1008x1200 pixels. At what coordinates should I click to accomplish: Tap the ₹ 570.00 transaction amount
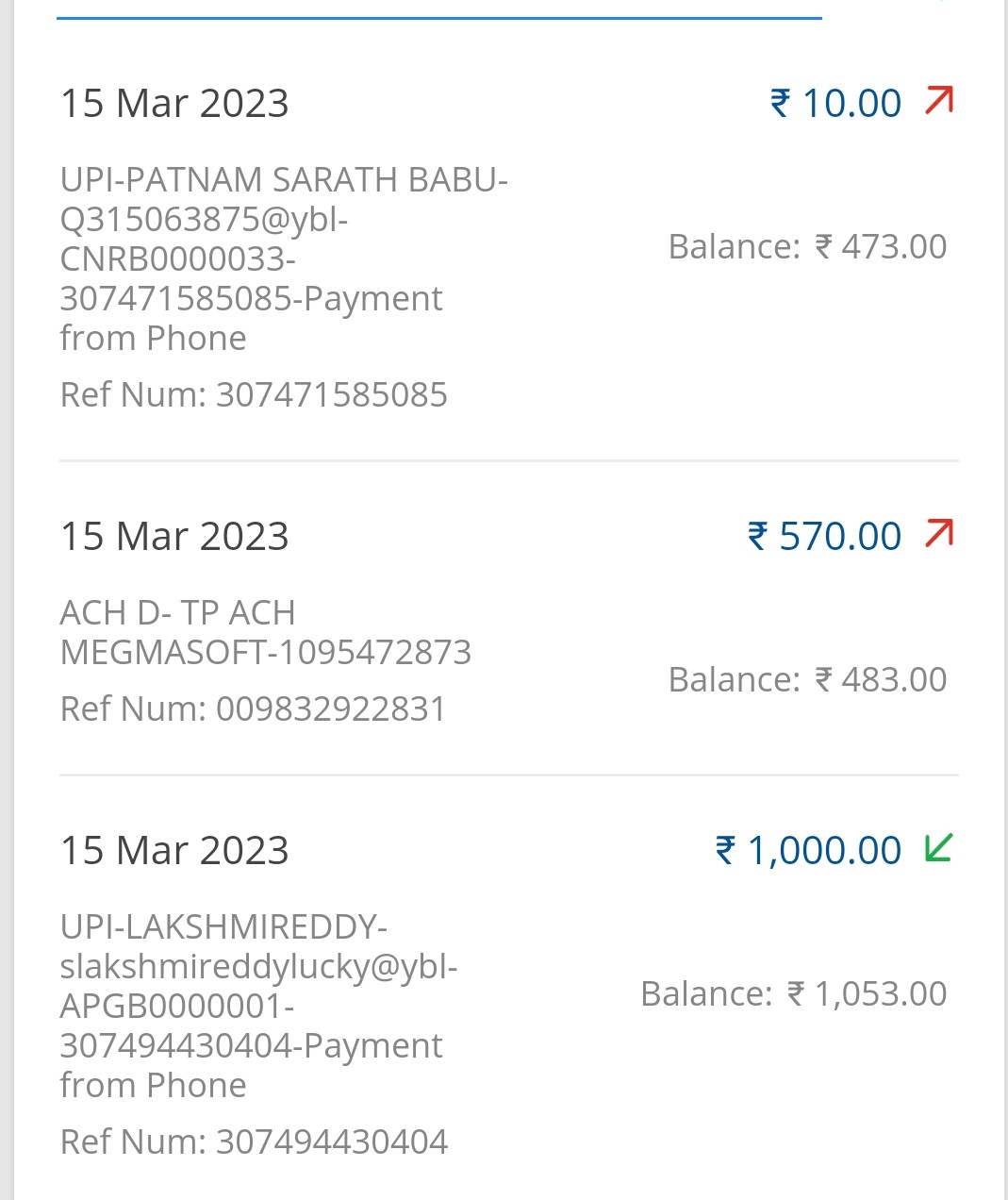pyautogui.click(x=824, y=536)
